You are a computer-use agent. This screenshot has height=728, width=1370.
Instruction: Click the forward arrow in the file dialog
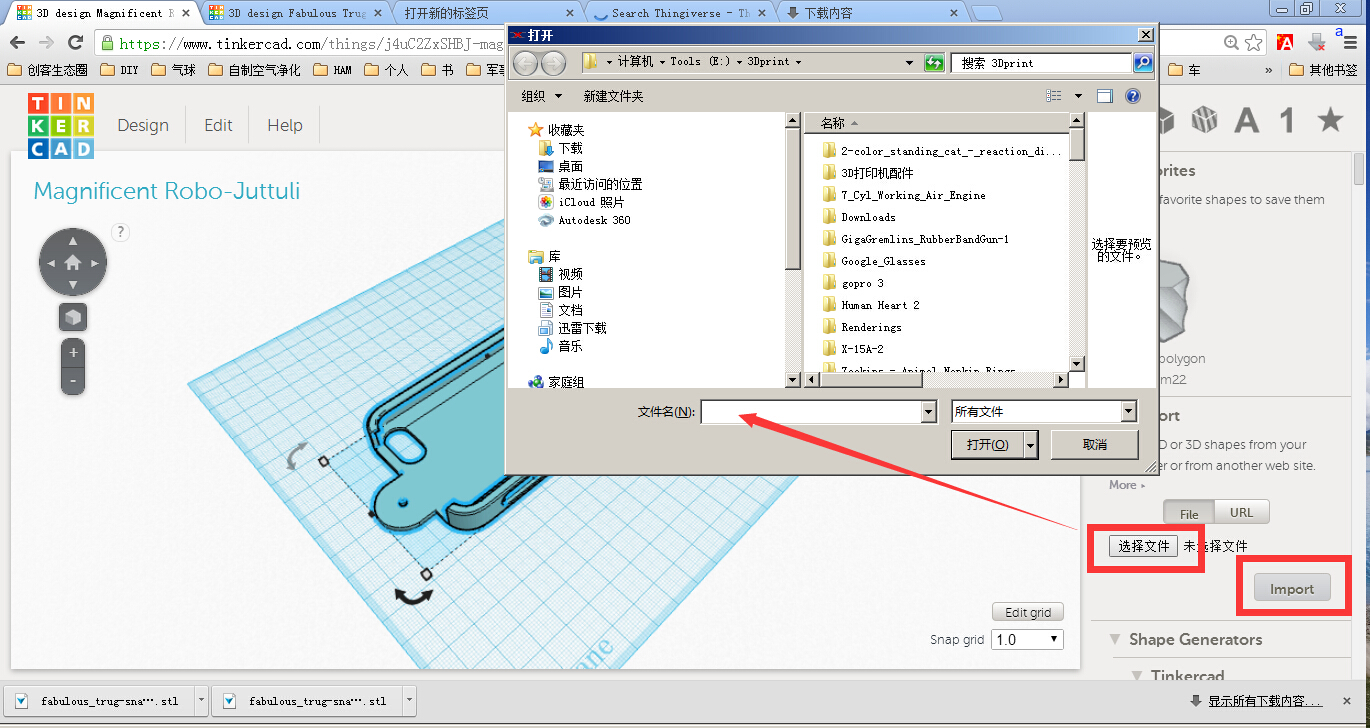553,62
